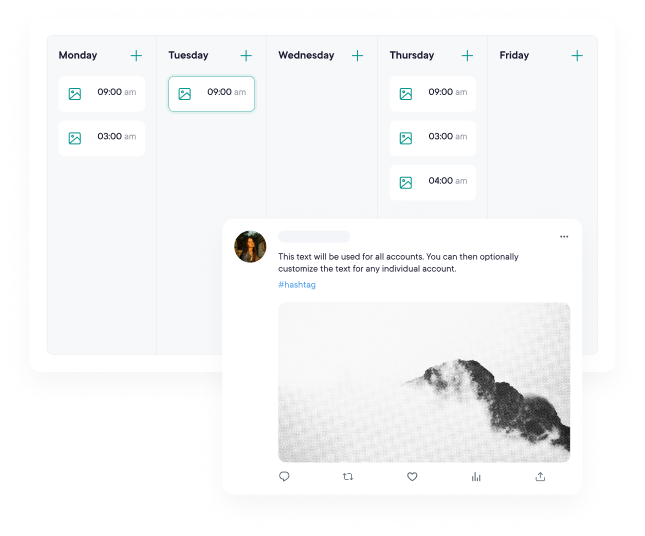
Task: Add a post slot to Monday
Action: pos(136,56)
